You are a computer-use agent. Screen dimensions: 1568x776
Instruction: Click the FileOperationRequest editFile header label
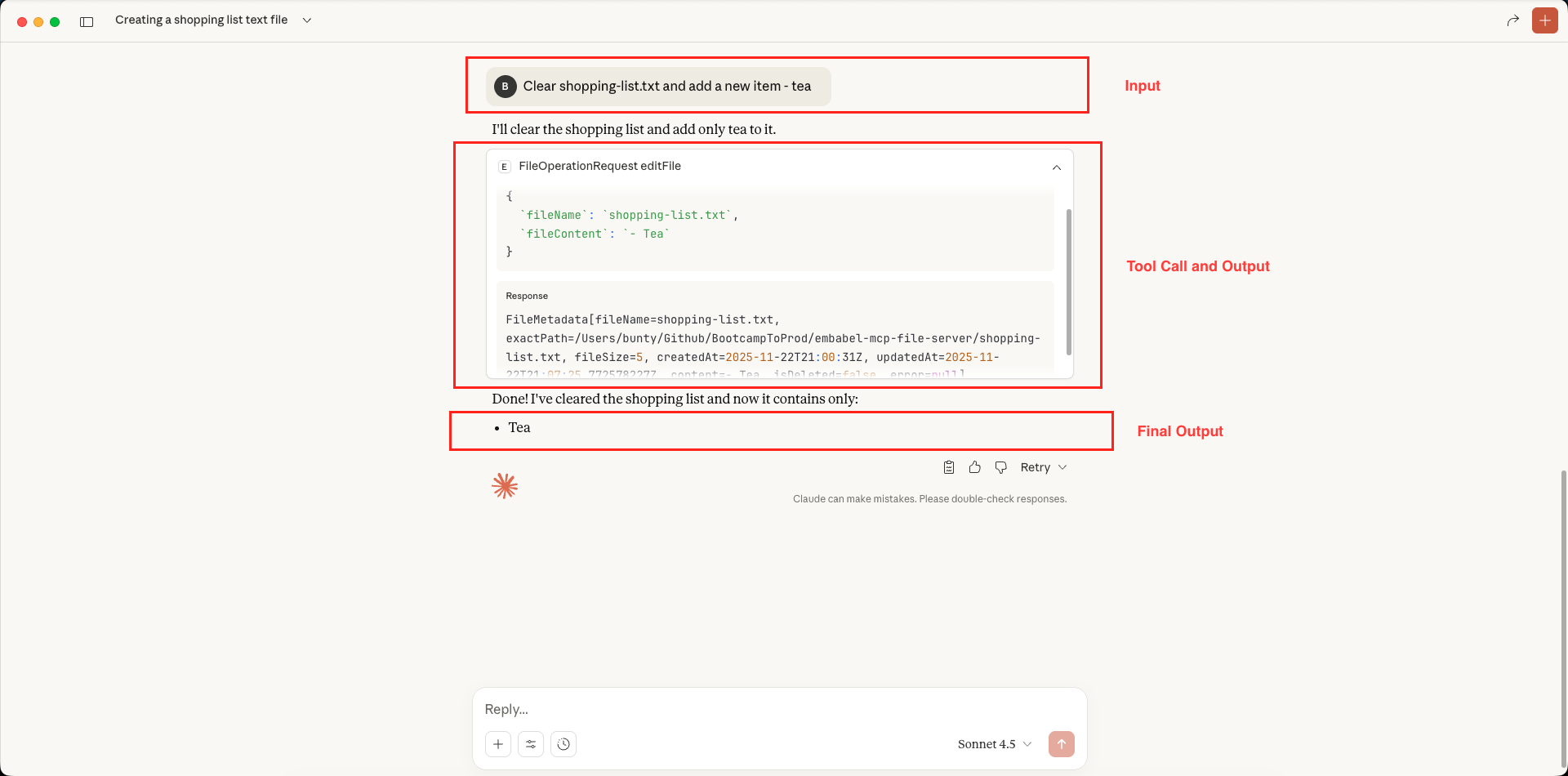click(599, 167)
